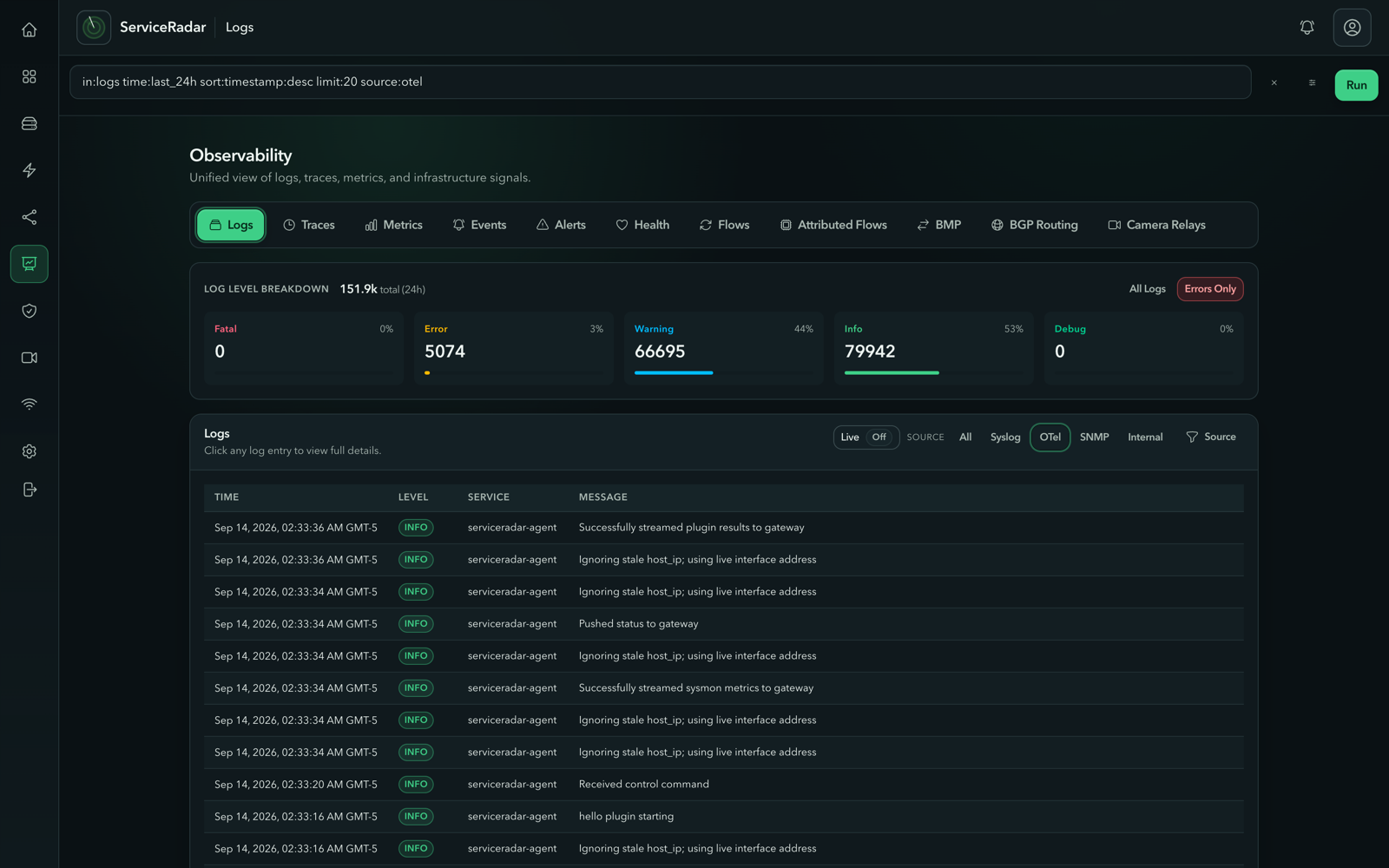The height and width of the screenshot is (868, 1389).
Task: Open the shield check icon in the sidebar
Action: click(x=30, y=311)
